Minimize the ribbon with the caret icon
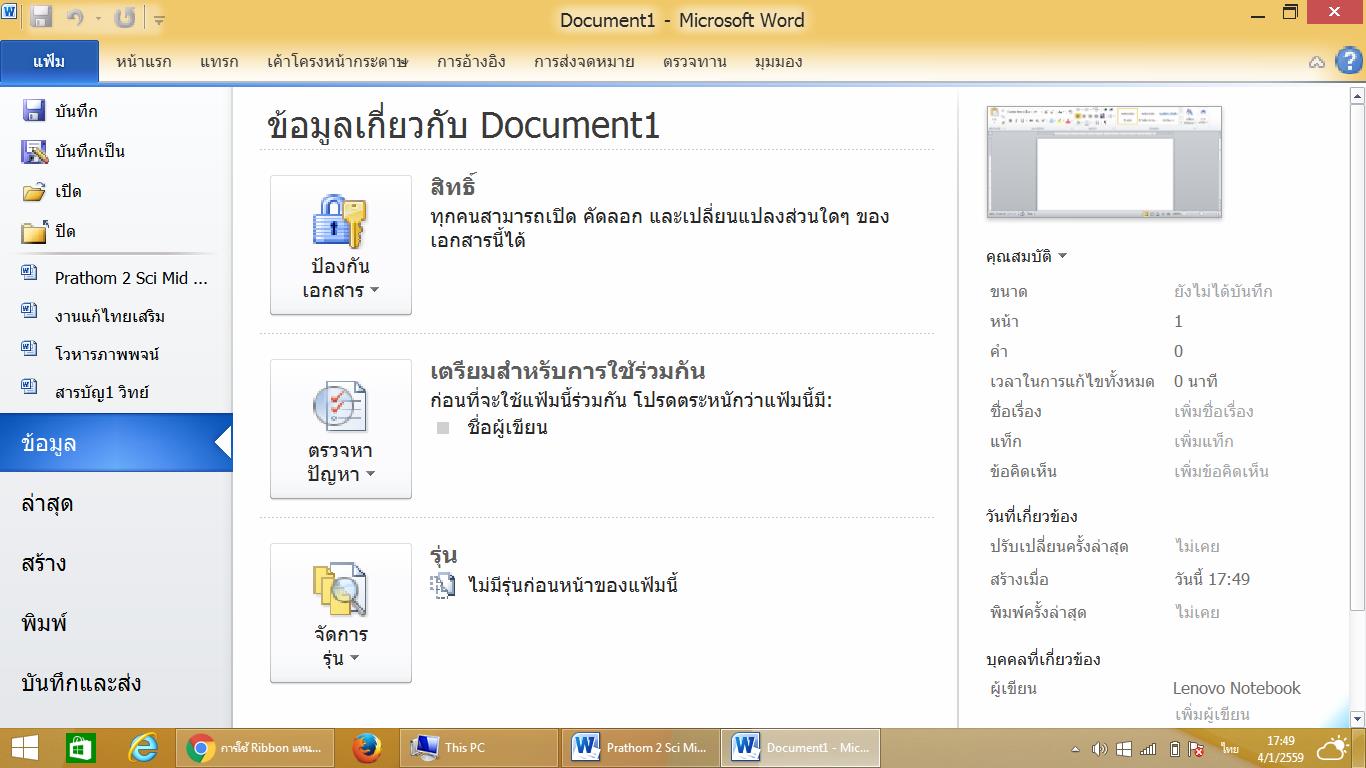This screenshot has width=1366, height=768. [1317, 62]
